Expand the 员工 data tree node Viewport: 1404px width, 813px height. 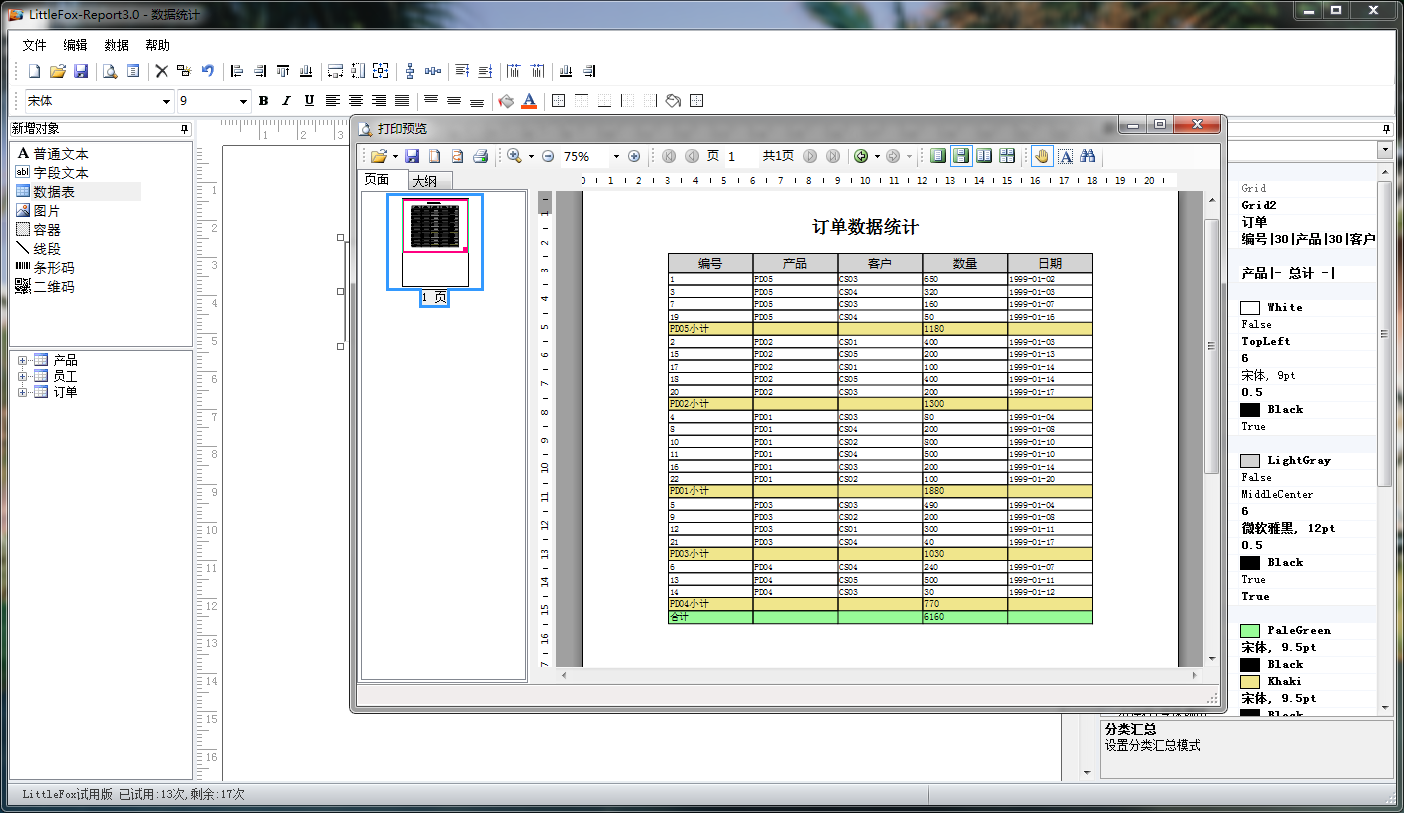(x=22, y=376)
